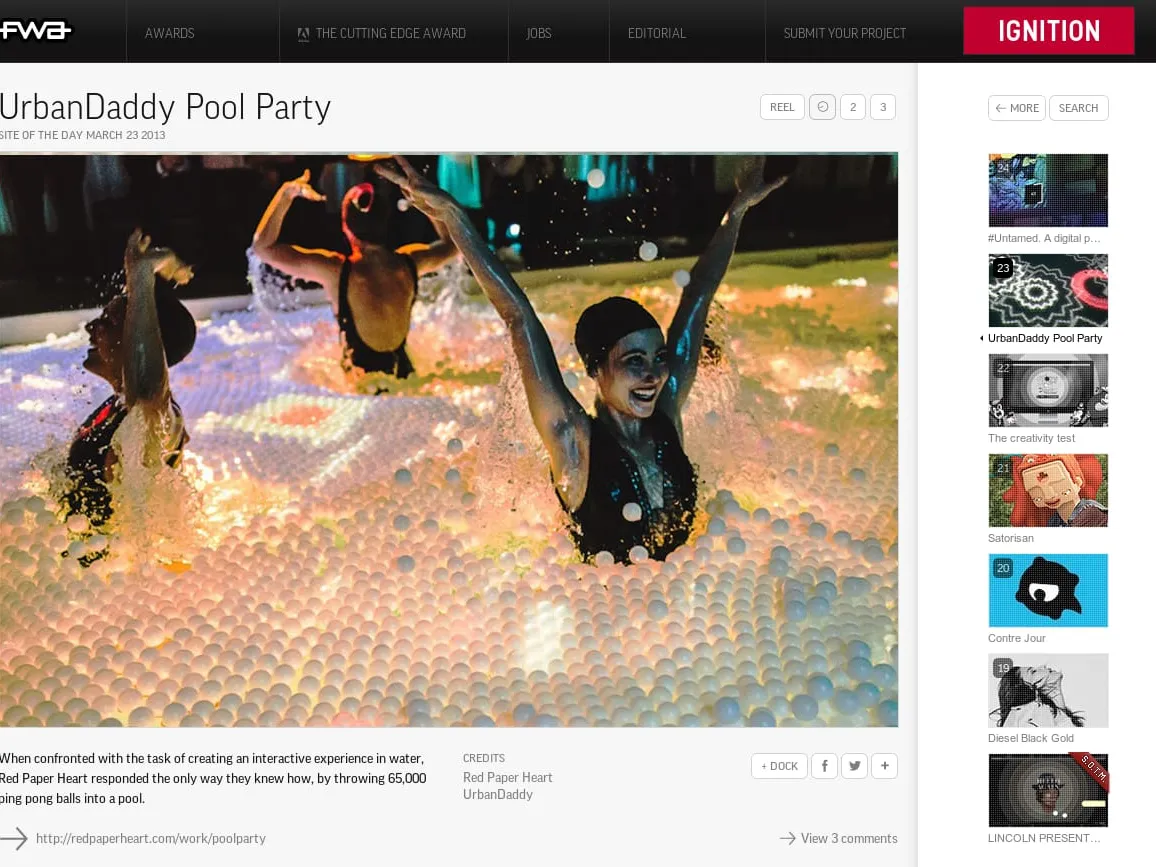Click the 'CREDITS' heading
The image size is (1156, 867).
tap(484, 758)
